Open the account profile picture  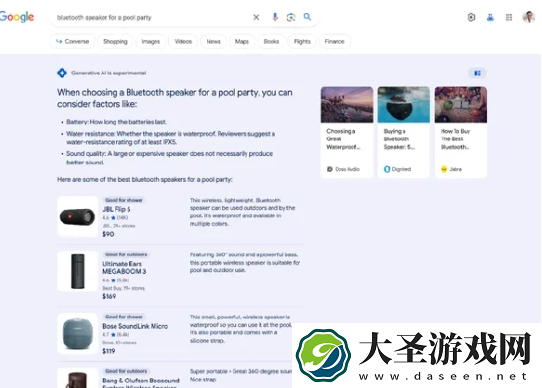point(529,17)
